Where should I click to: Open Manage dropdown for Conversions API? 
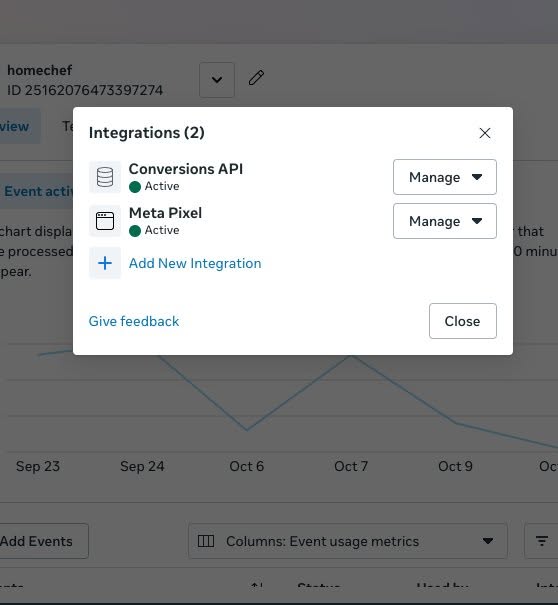(445, 177)
